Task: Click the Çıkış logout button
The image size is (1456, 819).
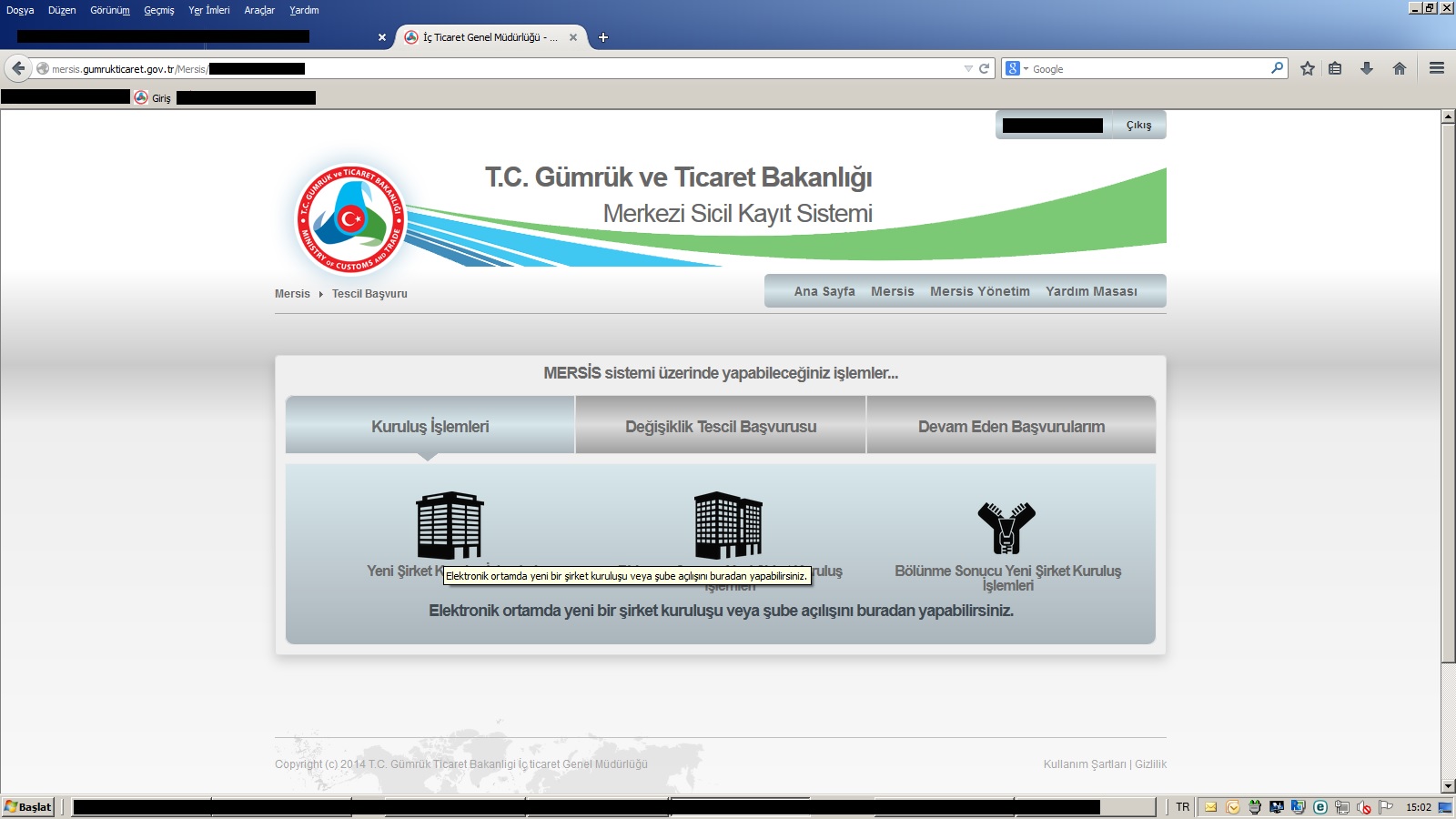Action: pyautogui.click(x=1138, y=125)
